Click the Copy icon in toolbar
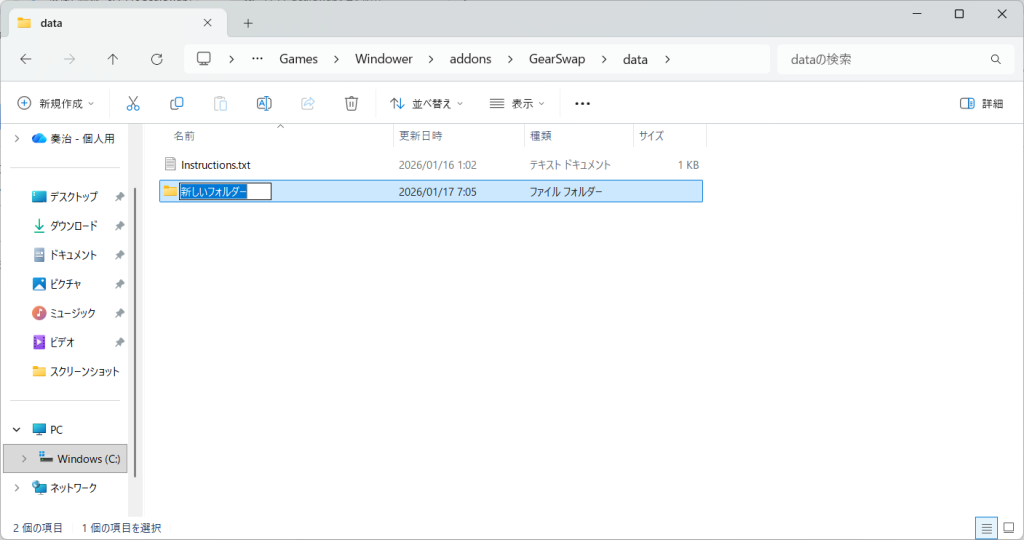Screen dimensions: 1024x540 [177, 103]
